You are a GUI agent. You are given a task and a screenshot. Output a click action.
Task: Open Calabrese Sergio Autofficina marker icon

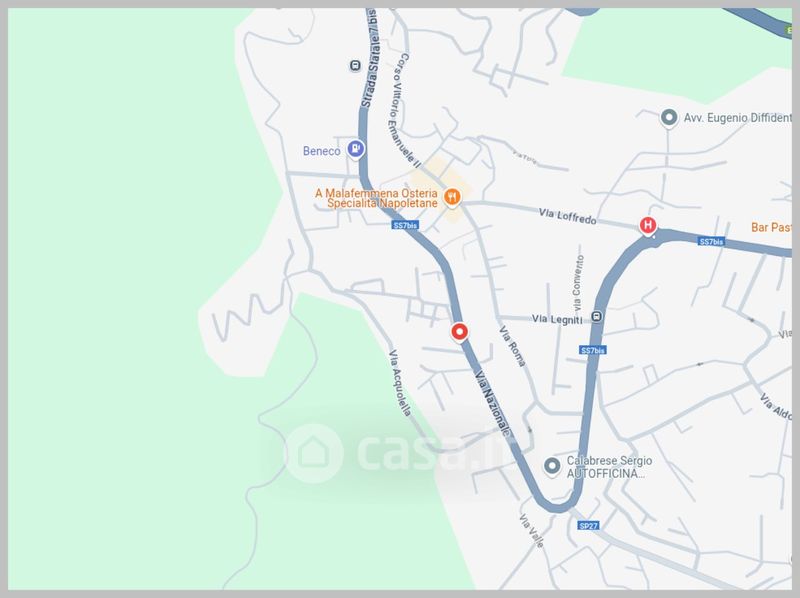pyautogui.click(x=552, y=466)
